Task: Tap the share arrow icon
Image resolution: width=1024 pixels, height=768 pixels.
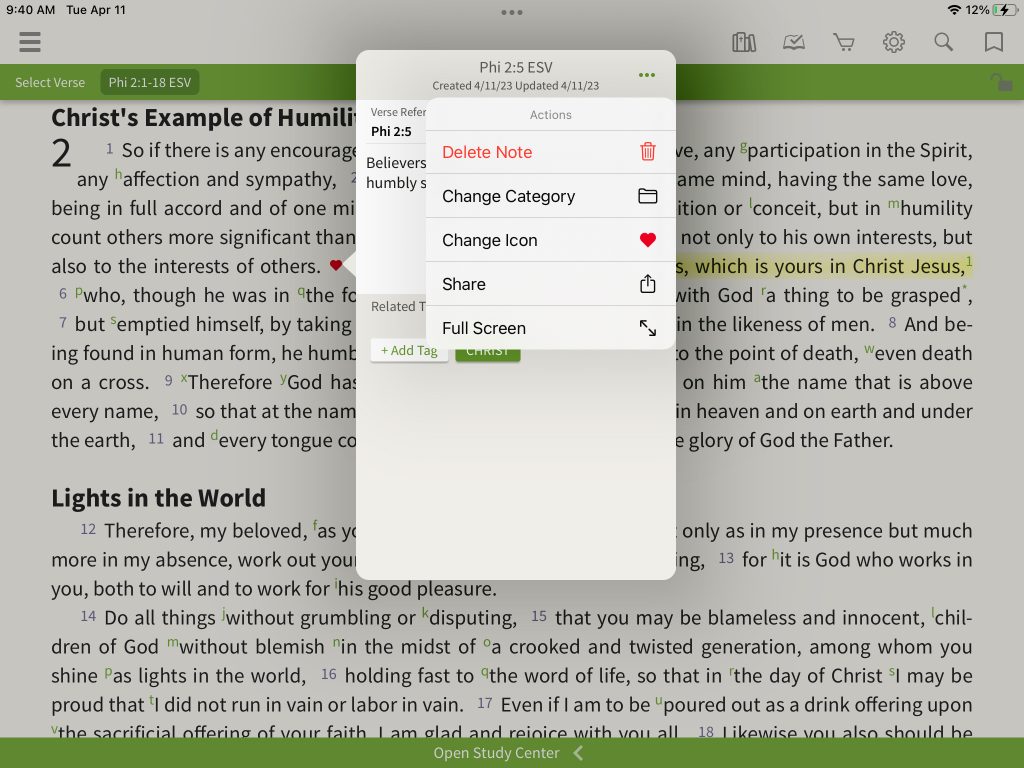Action: [647, 283]
